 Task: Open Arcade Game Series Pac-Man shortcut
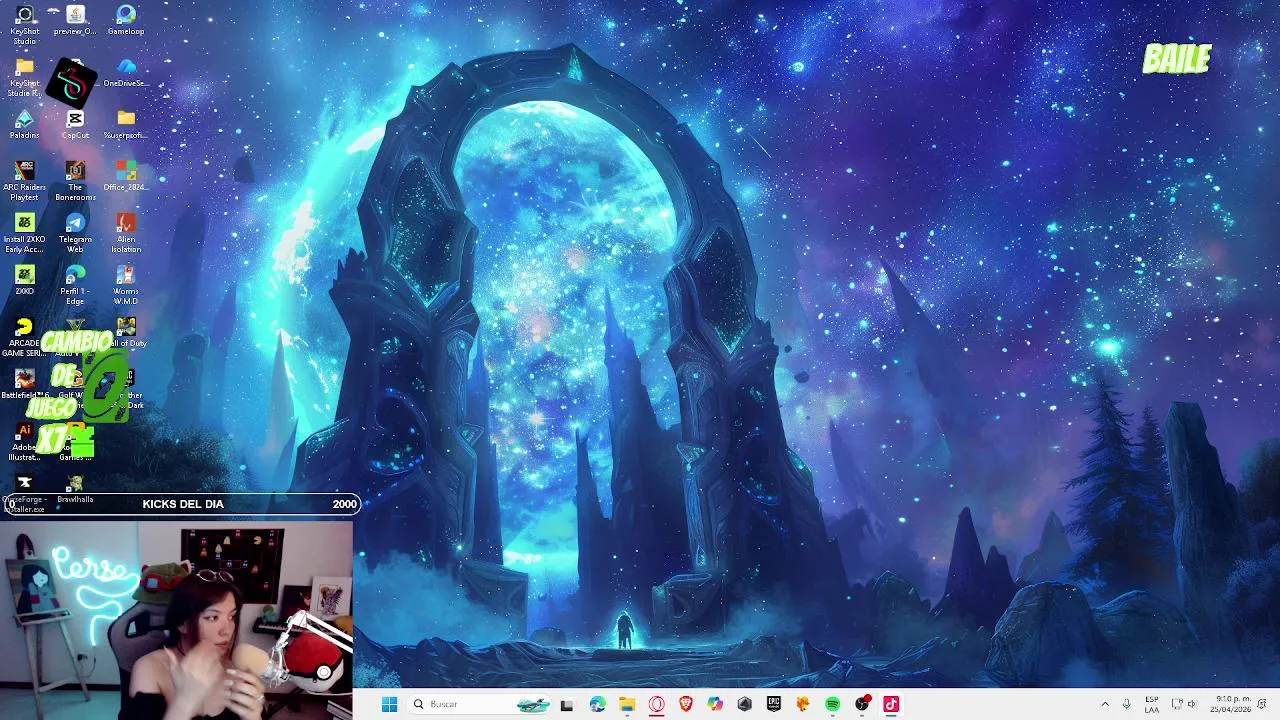[x=24, y=338]
